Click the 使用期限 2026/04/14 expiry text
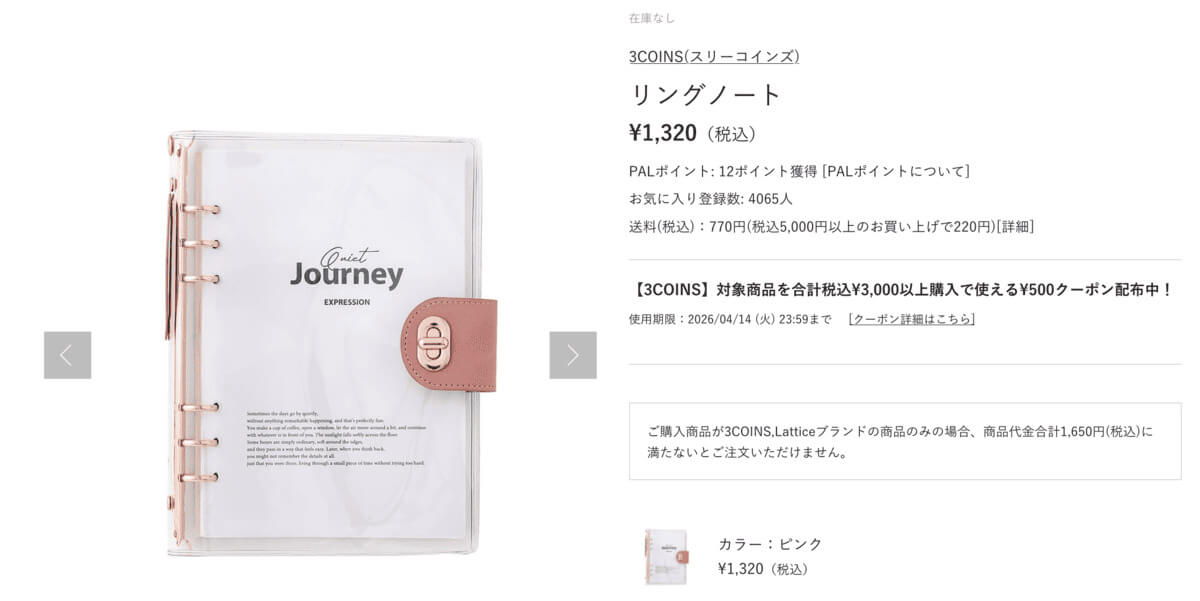1200x601 pixels. click(x=730, y=319)
